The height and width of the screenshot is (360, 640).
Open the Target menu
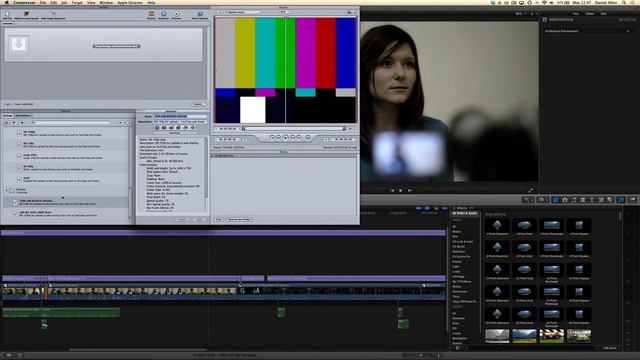(x=77, y=2)
